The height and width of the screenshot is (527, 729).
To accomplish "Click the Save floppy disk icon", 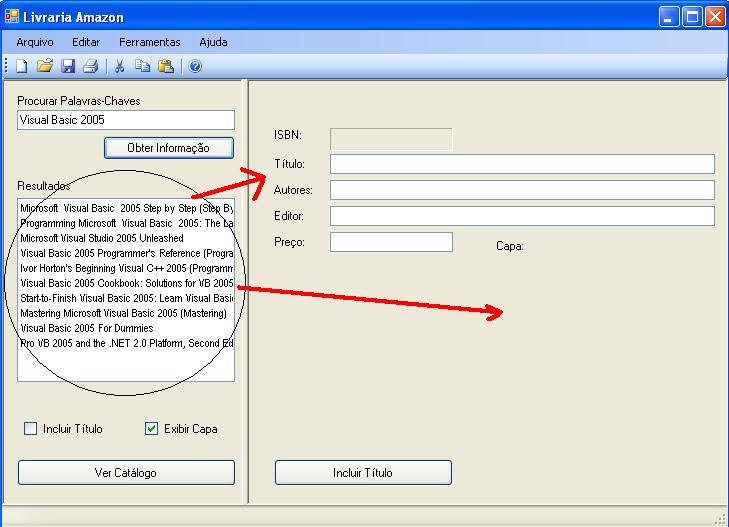I will tap(68, 66).
